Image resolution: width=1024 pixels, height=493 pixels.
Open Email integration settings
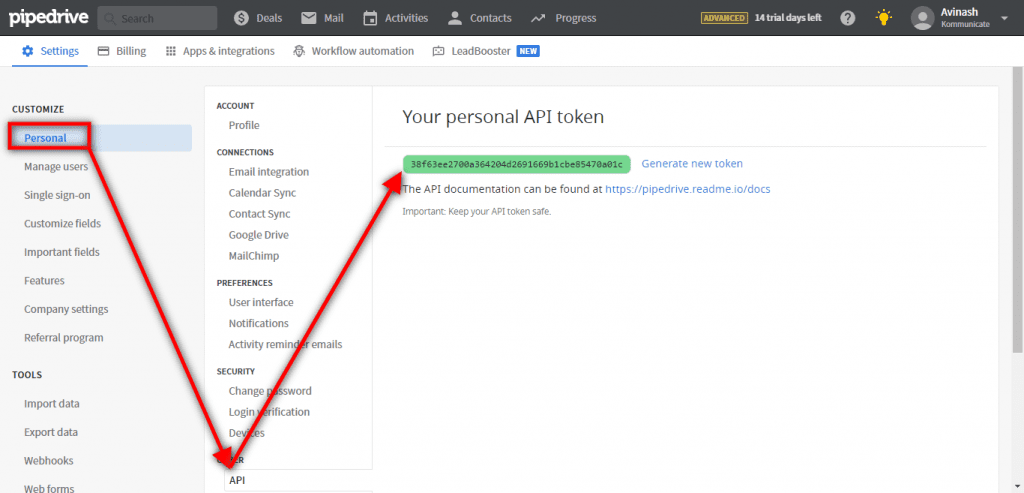(269, 172)
